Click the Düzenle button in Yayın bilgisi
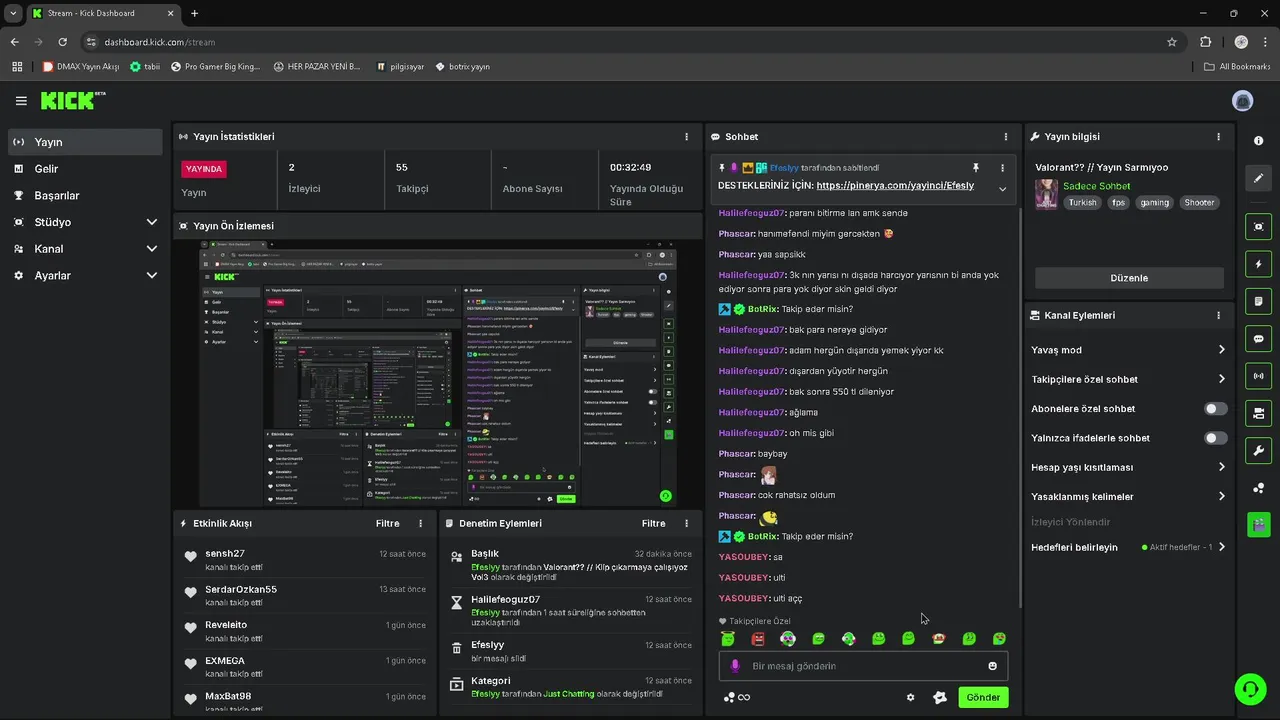Image resolution: width=1280 pixels, height=720 pixels. [x=1129, y=278]
